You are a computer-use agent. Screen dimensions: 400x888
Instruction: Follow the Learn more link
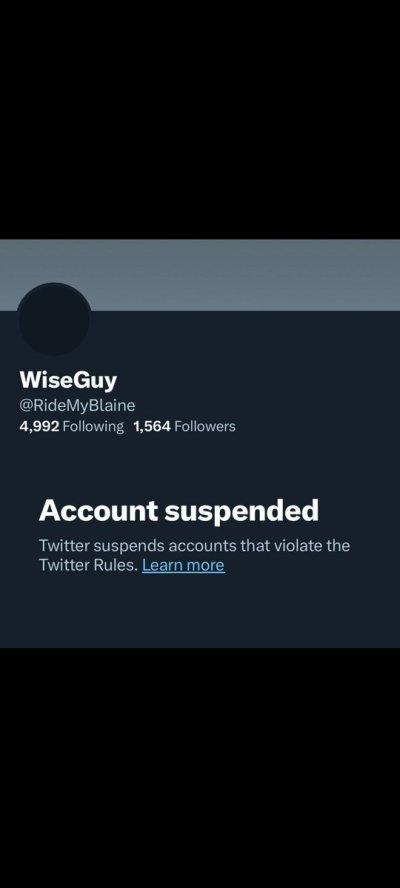183,565
